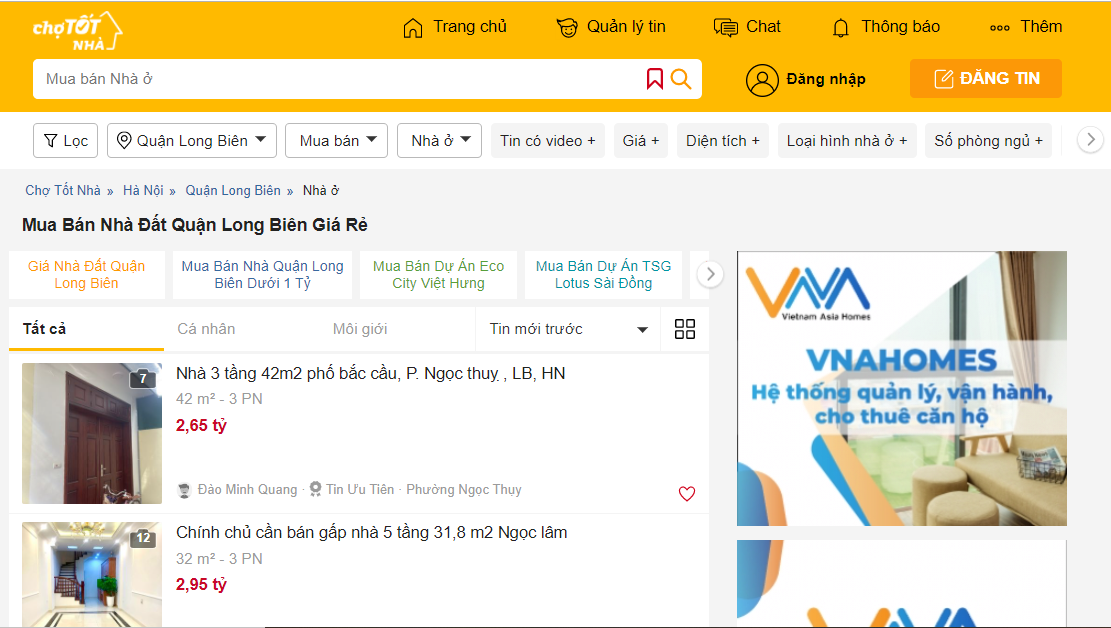Go to Hà Nội breadcrumb
The height and width of the screenshot is (628, 1111).
tap(143, 191)
